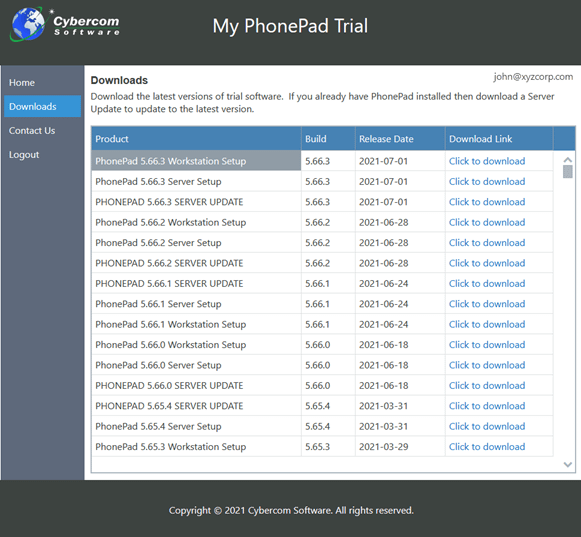Select PHONEPAD 5.66.2 SERVER UPDATE product name
Viewport: 581px width, 537px height.
pos(169,263)
